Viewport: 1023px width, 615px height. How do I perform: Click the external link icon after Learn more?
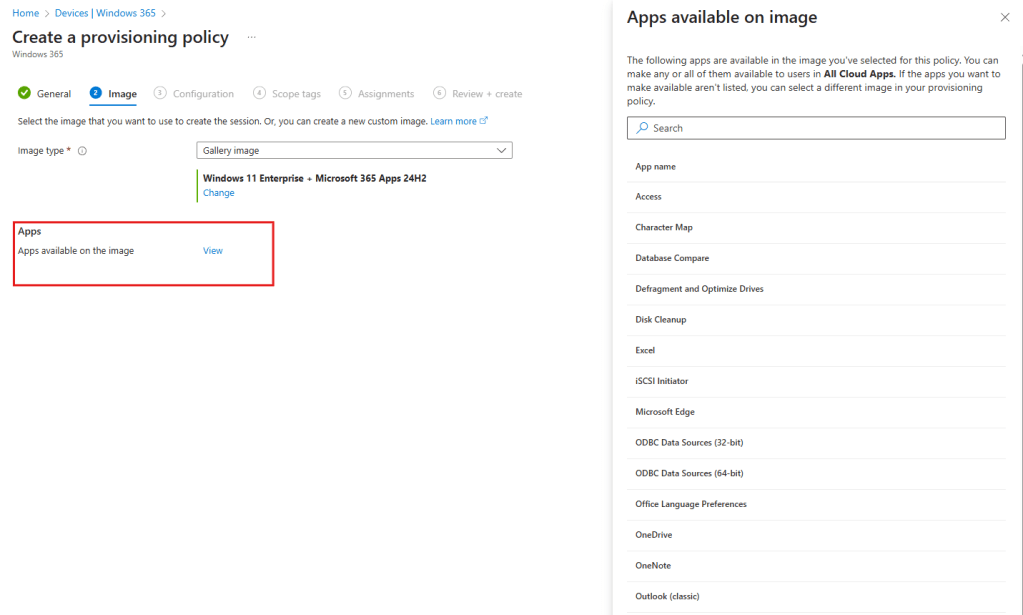point(484,121)
